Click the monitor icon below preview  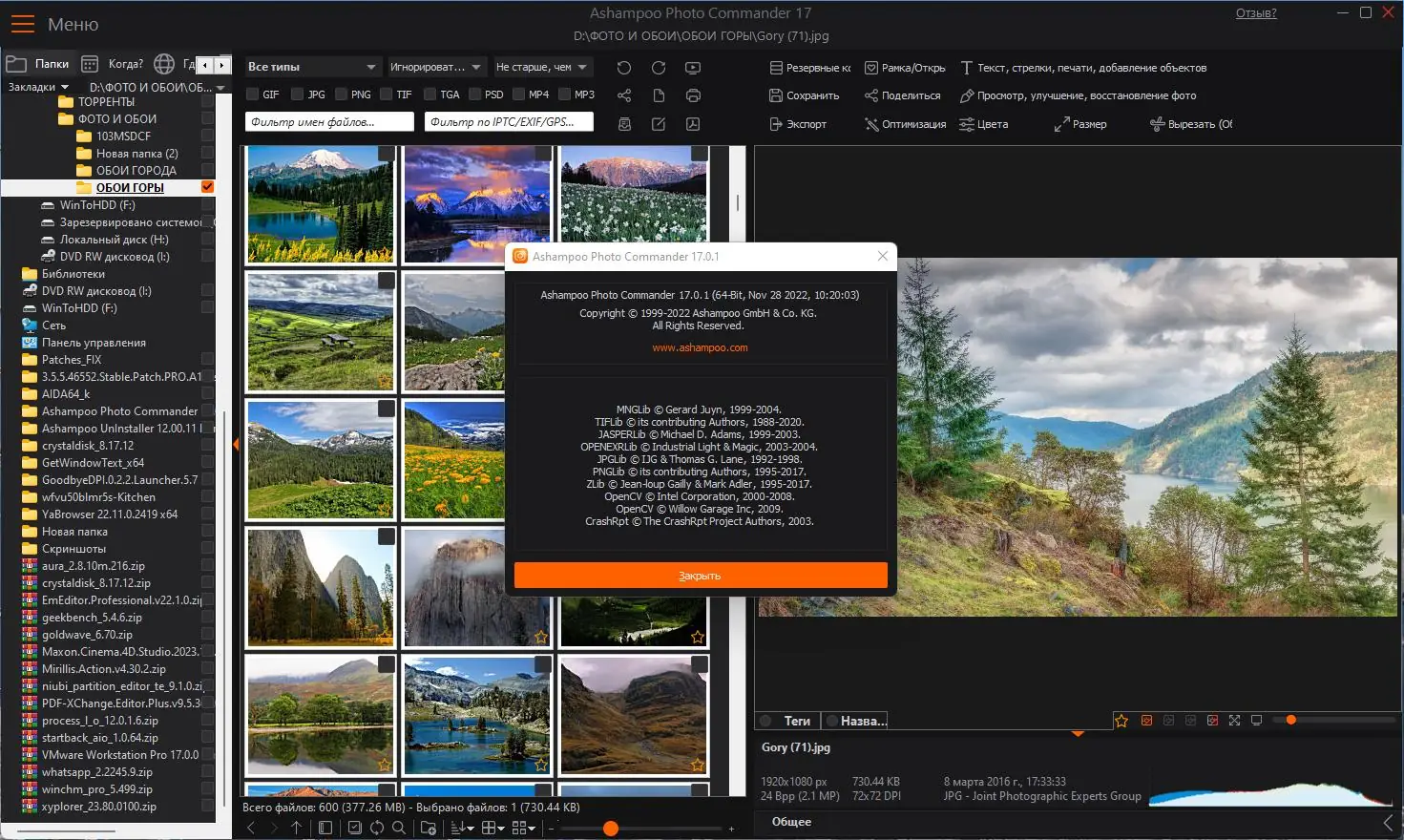[x=1256, y=721]
